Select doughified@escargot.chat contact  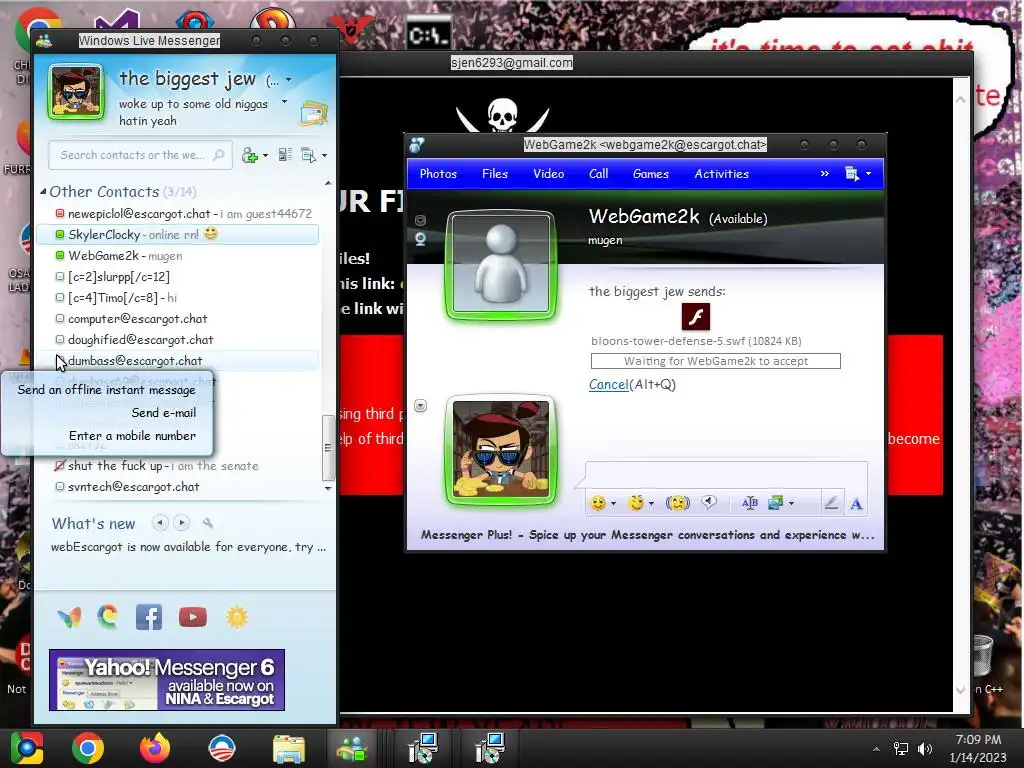coord(178,340)
